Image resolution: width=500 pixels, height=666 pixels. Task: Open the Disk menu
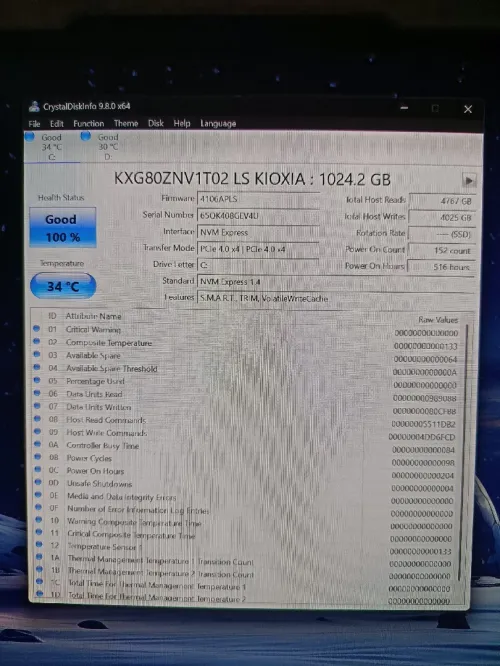[x=155, y=123]
